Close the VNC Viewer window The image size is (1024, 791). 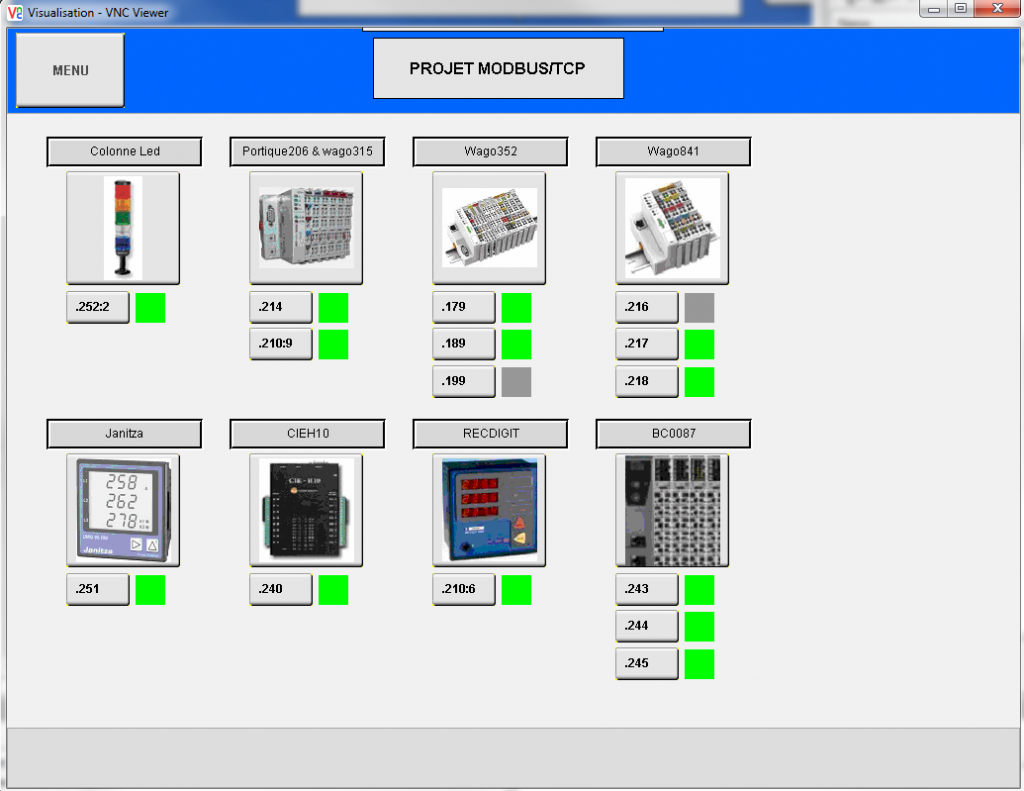tap(997, 8)
